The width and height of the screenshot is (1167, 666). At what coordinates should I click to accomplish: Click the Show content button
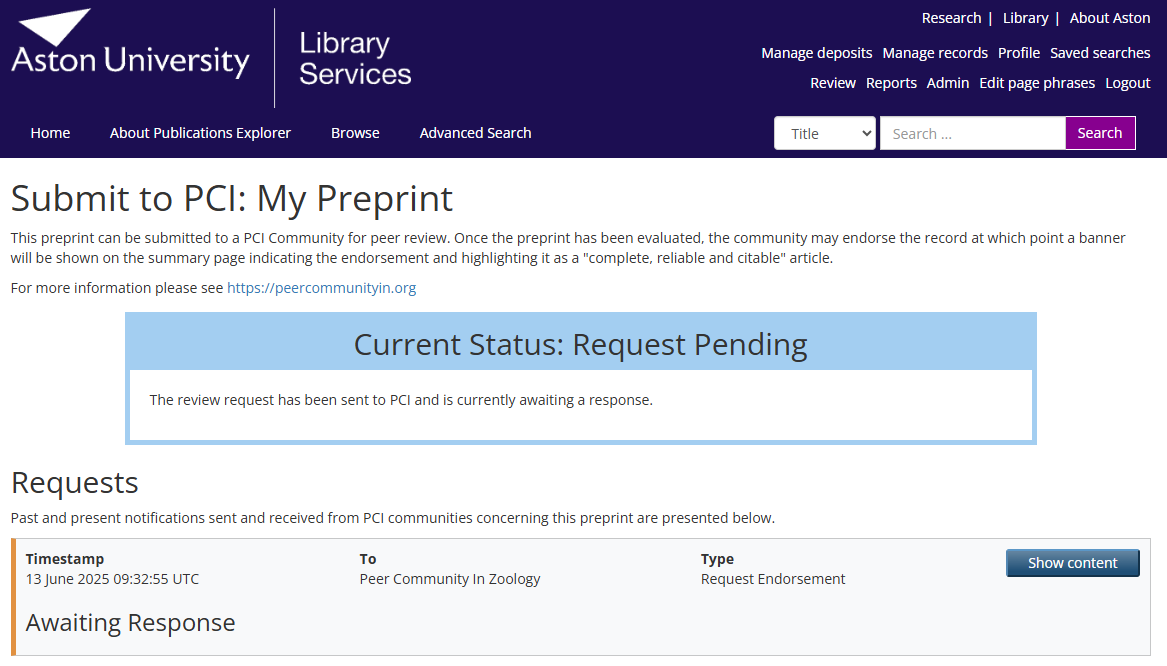point(1072,563)
